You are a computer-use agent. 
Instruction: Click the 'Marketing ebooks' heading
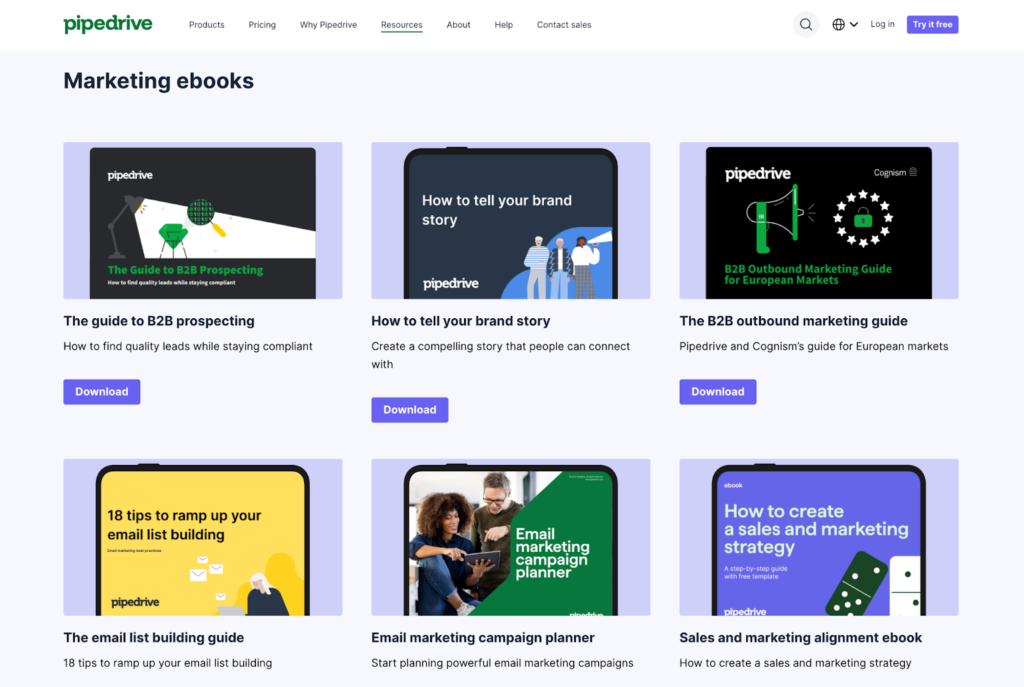click(x=159, y=80)
